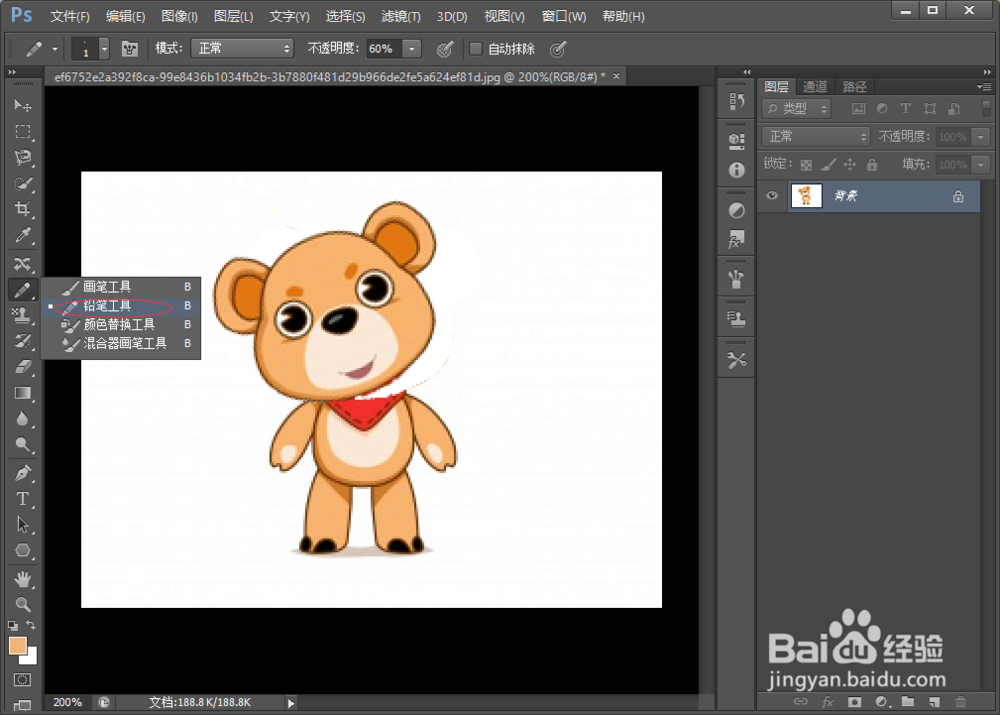Open the Info panel icon
1000x715 pixels.
point(737,170)
